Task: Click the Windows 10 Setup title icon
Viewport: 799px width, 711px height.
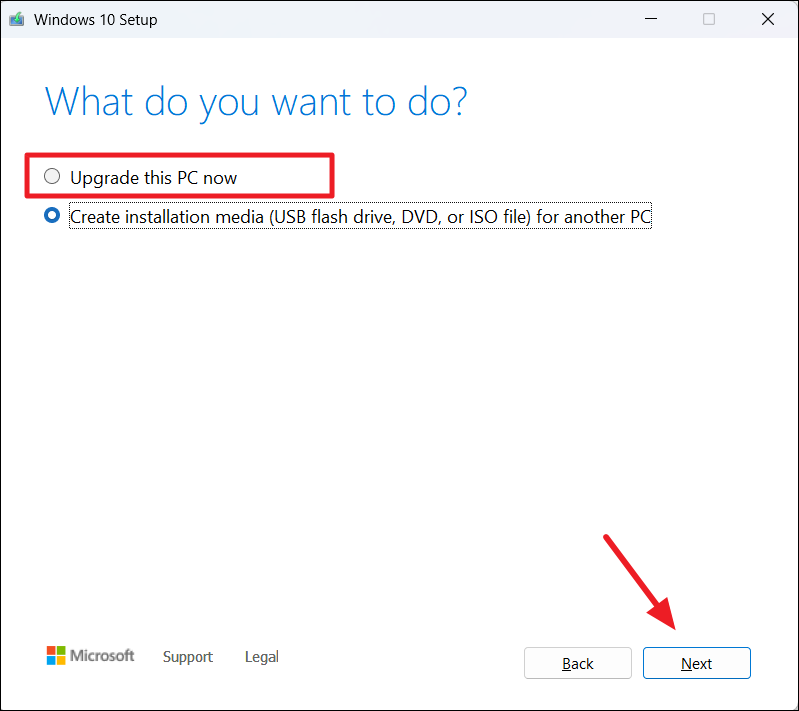Action: [17, 19]
